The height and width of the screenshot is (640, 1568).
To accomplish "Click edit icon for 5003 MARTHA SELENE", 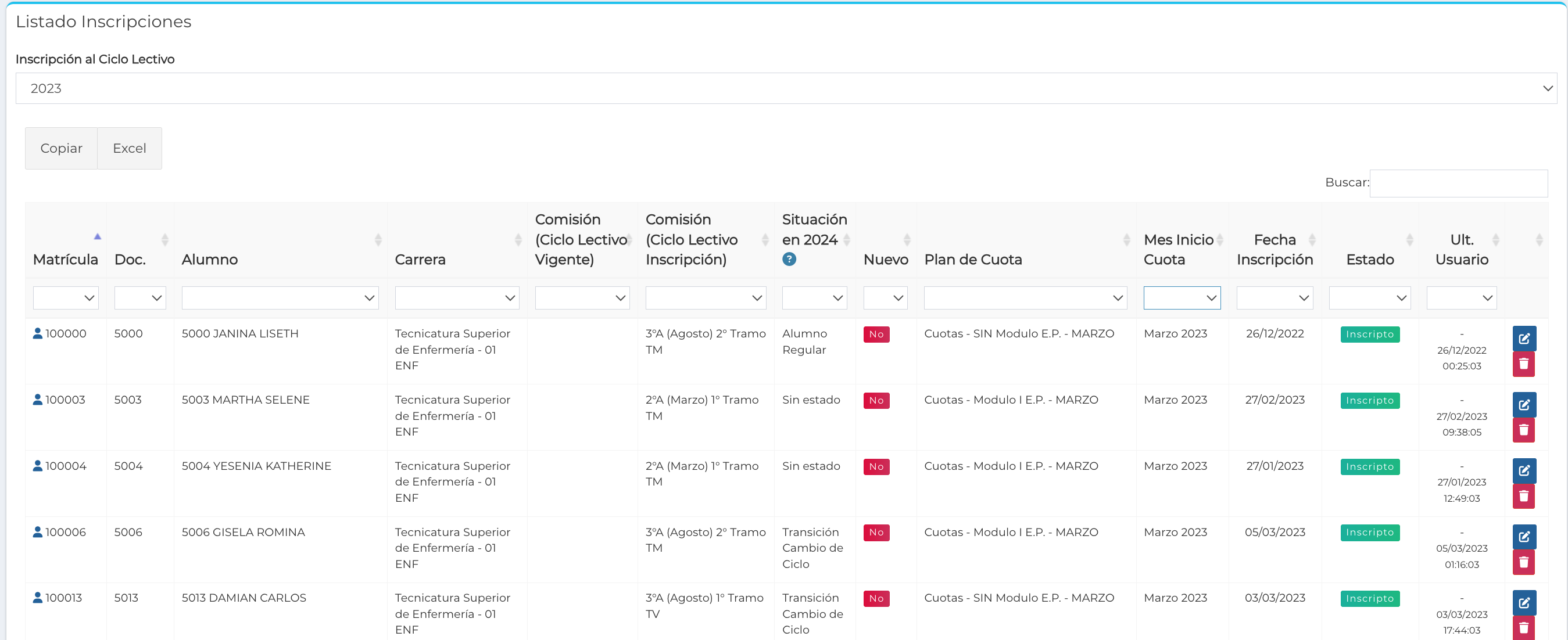I will 1524,405.
